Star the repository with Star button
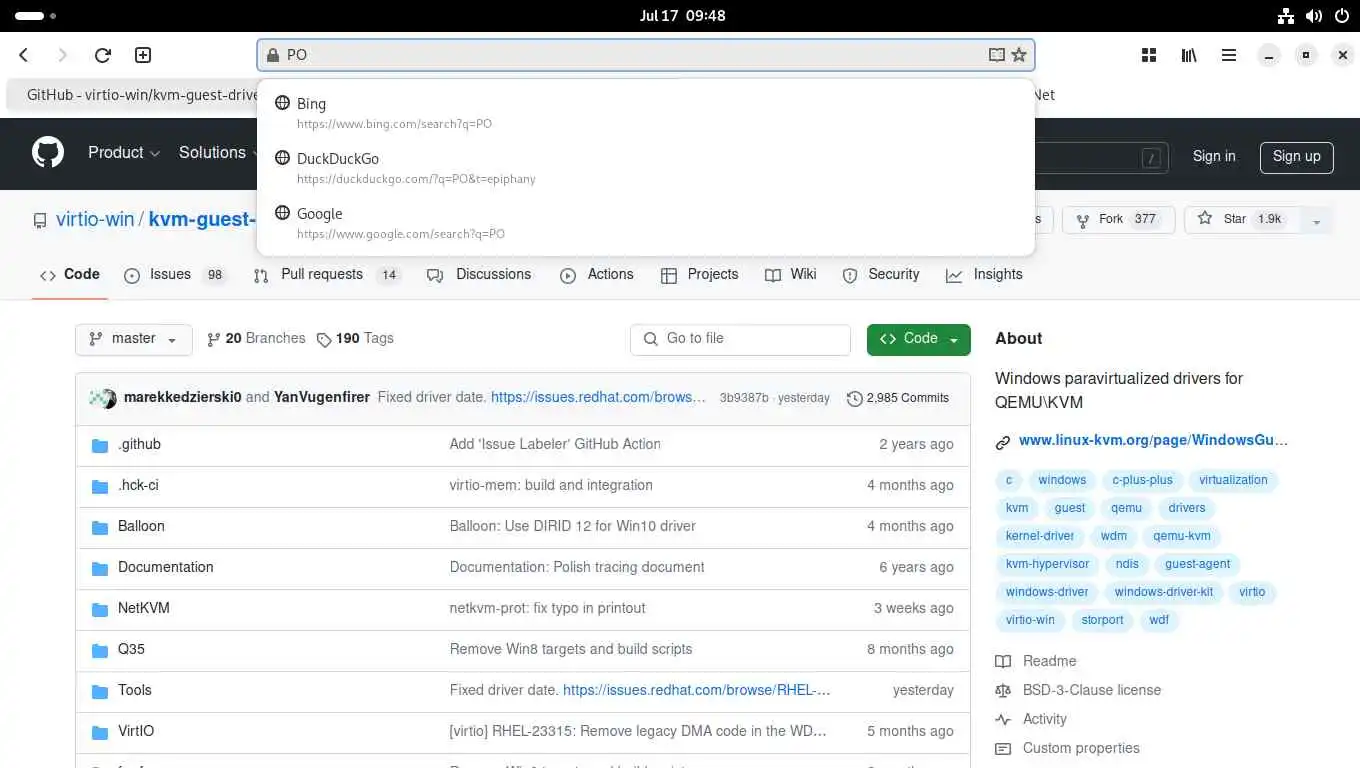The width and height of the screenshot is (1360, 768). [x=1242, y=220]
